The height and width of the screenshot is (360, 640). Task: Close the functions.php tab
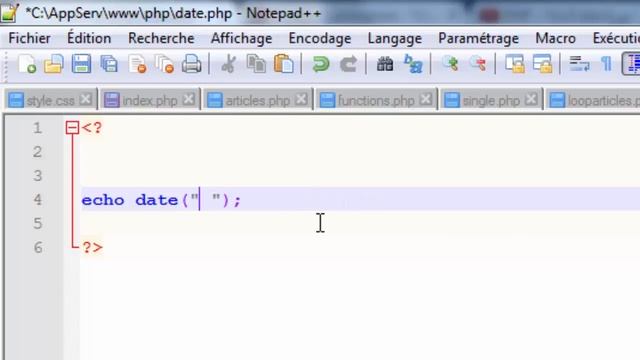[x=426, y=99]
